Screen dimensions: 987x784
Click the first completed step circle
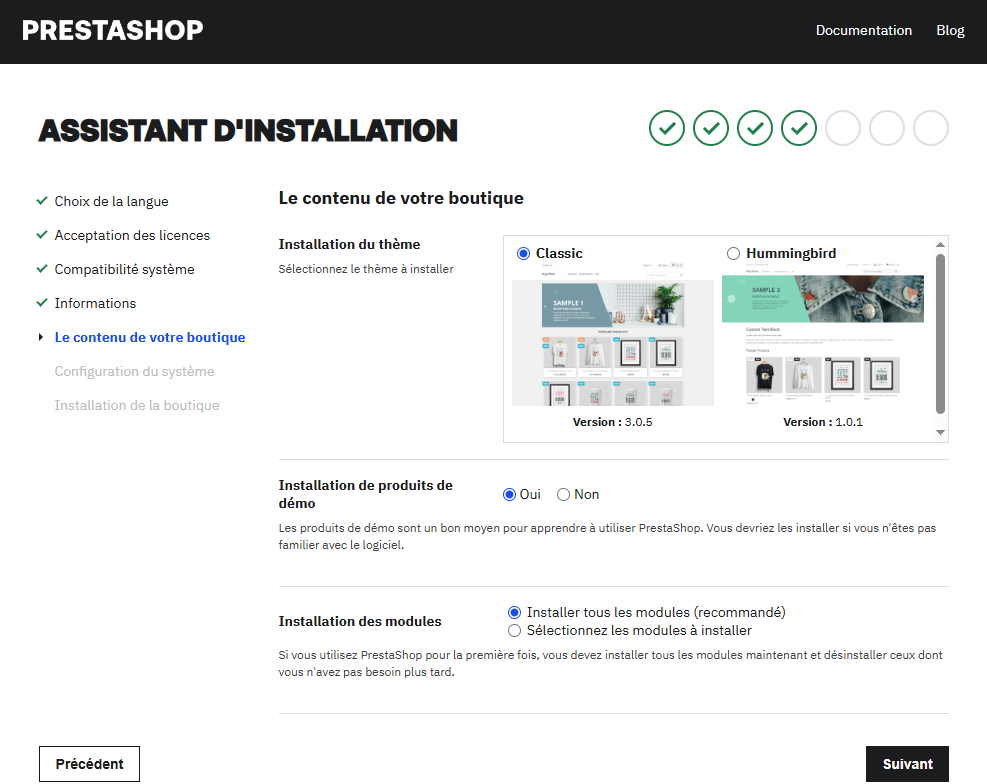pyautogui.click(x=667, y=128)
